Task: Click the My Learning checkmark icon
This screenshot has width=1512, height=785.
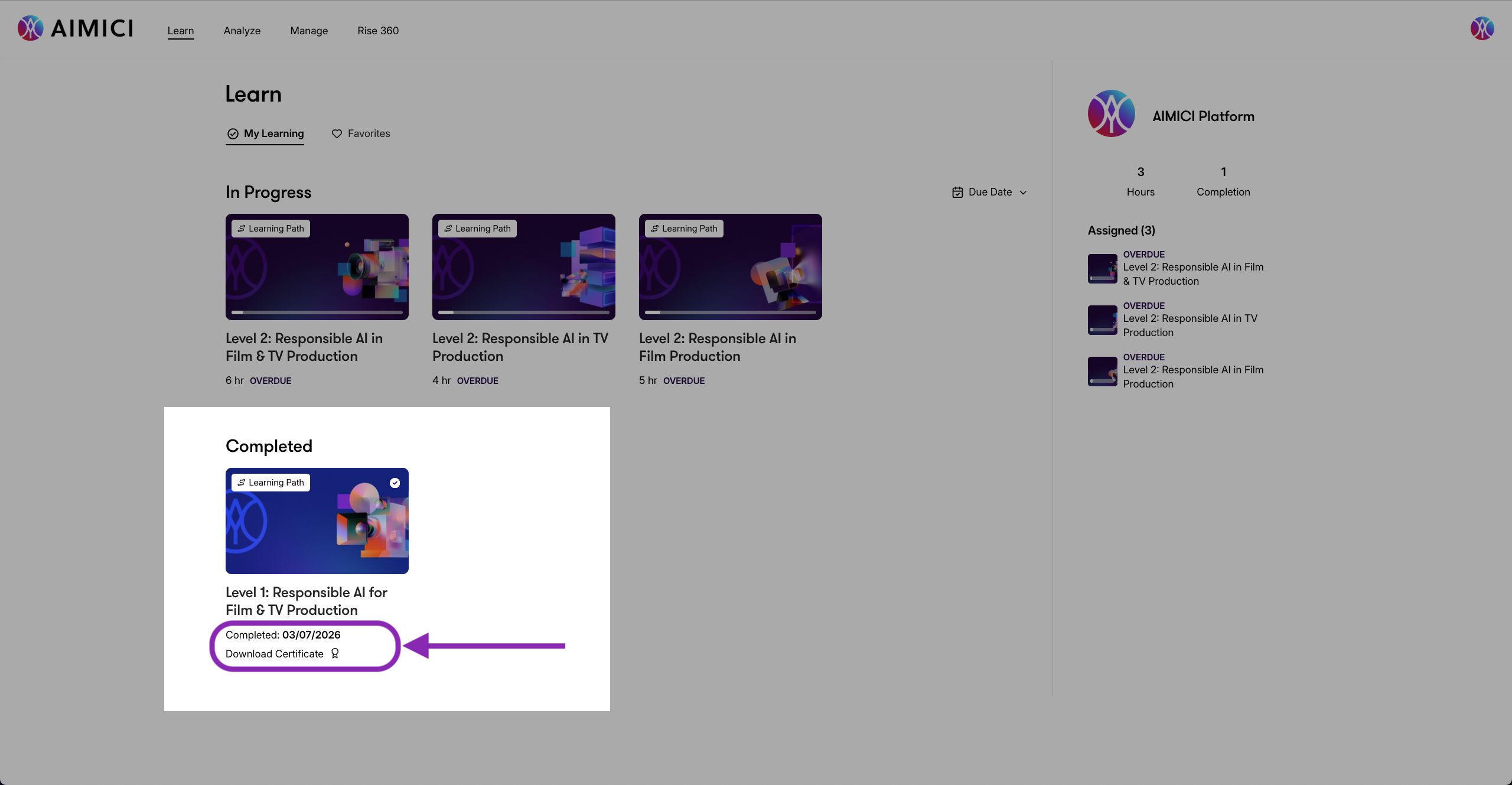Action: (233, 134)
